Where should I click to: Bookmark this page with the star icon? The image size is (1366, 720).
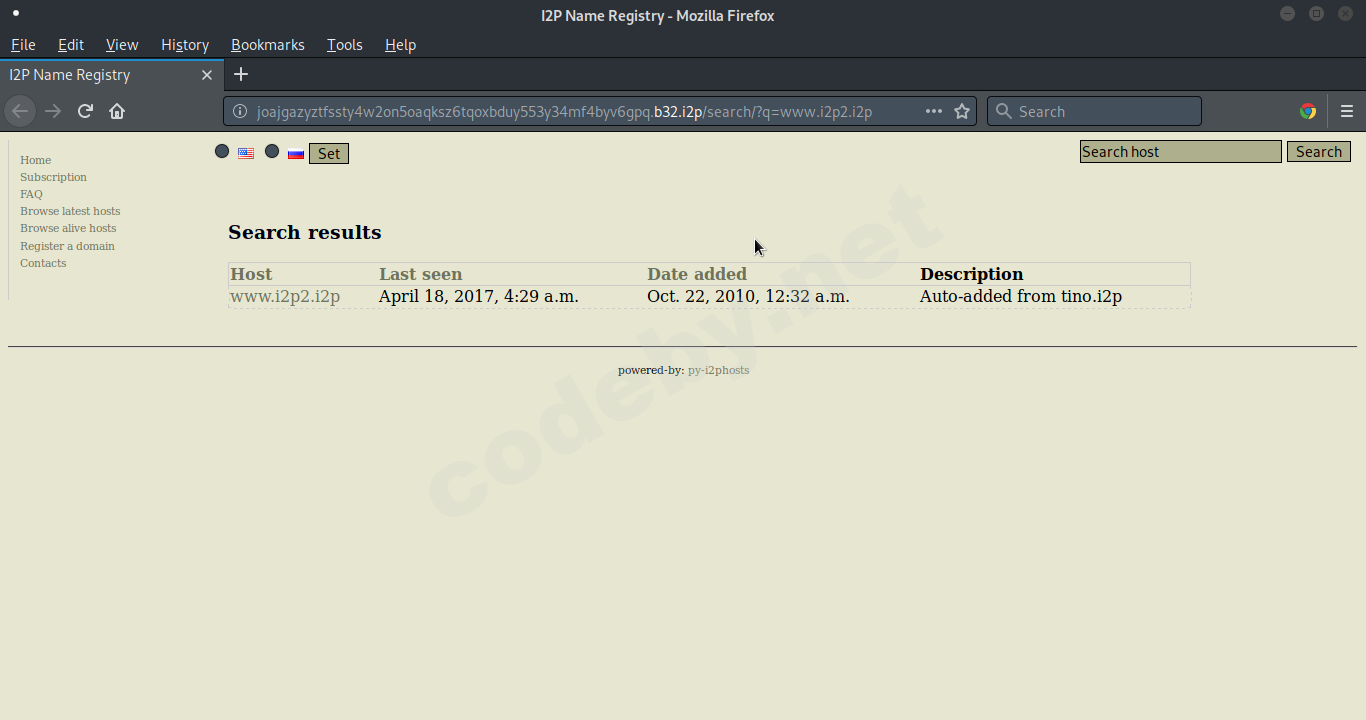[962, 111]
